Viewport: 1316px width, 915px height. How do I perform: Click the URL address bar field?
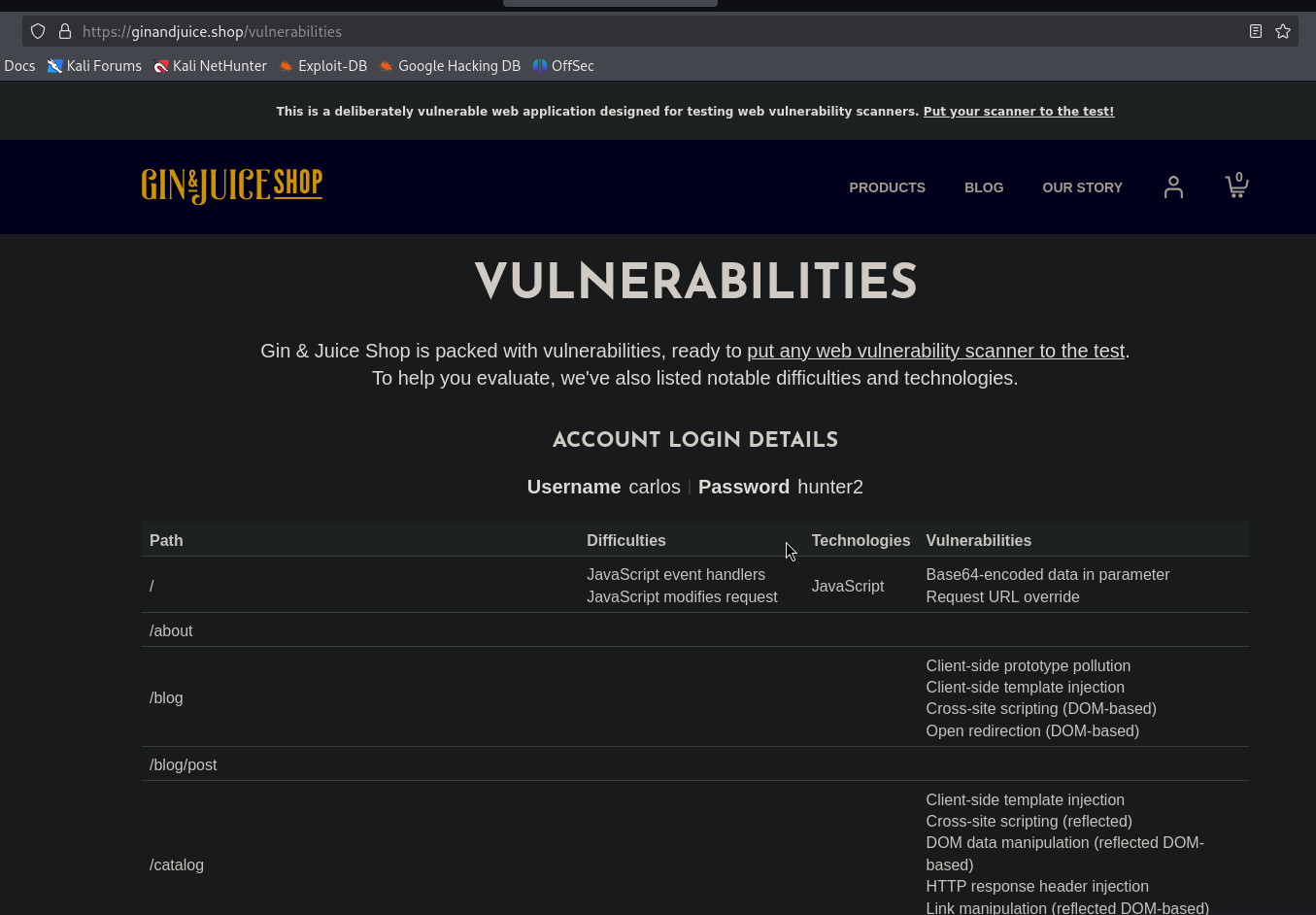[680, 31]
